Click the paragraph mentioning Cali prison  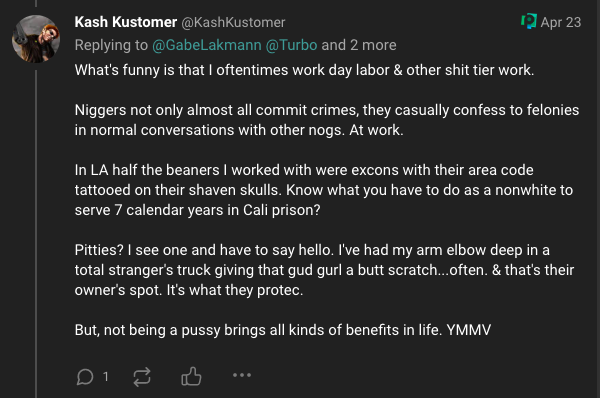[324, 190]
